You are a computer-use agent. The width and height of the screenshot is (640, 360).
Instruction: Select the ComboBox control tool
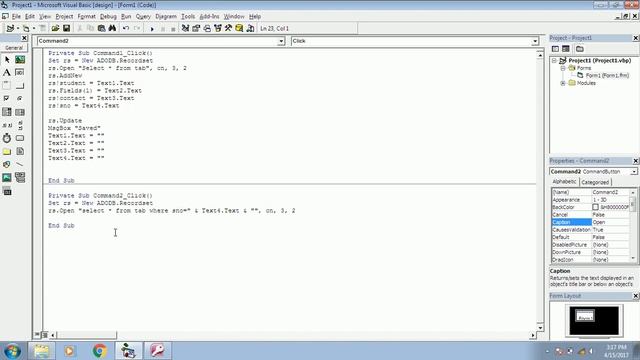pyautogui.click(x=7, y=112)
